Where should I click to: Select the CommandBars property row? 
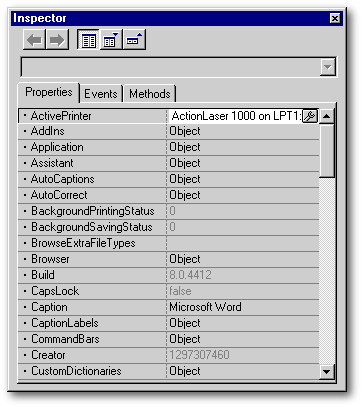tap(168, 339)
